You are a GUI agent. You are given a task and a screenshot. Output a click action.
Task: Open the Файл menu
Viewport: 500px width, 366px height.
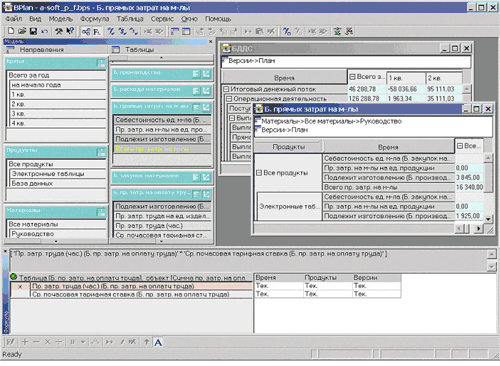14,19
